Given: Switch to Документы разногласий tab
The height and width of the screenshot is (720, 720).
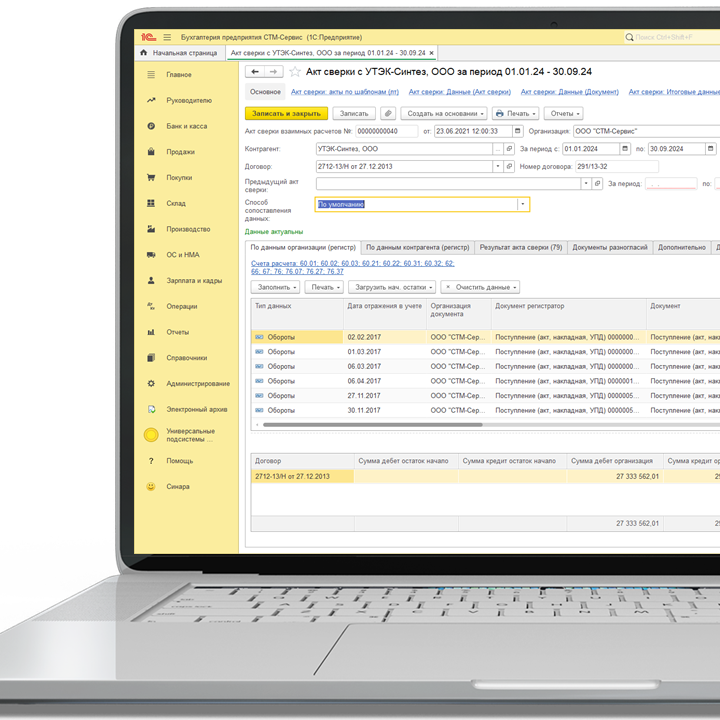Looking at the screenshot, I should [x=610, y=247].
